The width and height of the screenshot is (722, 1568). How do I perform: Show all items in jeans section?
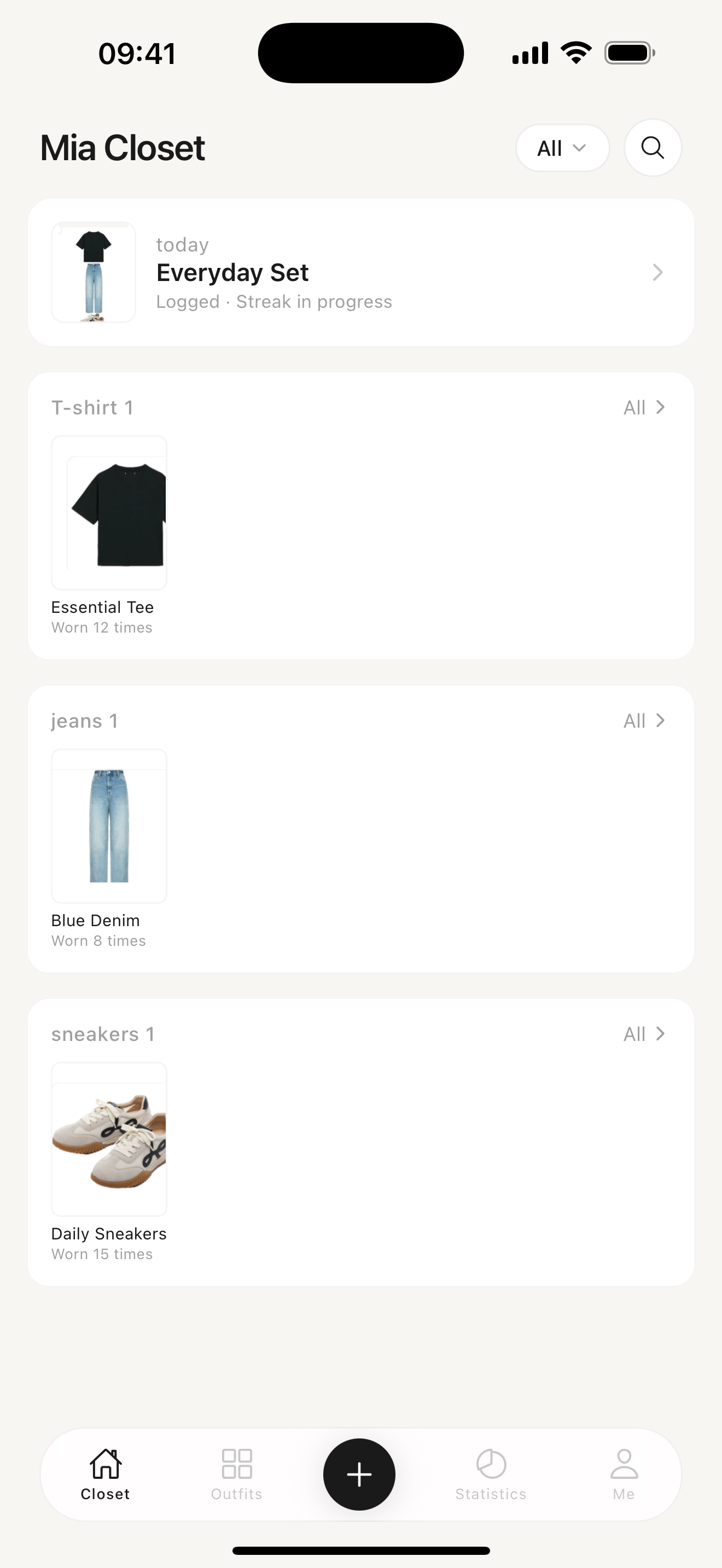(644, 721)
